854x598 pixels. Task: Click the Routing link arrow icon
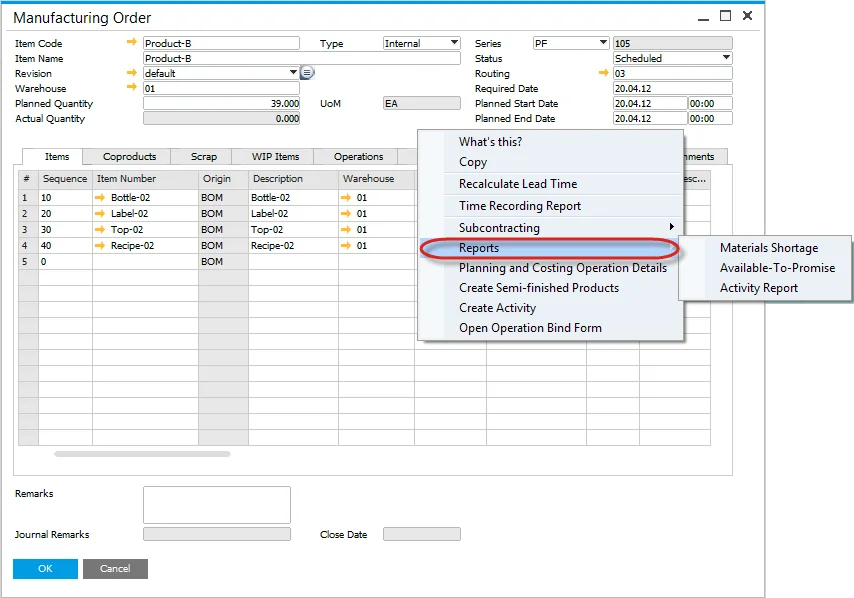coord(603,73)
